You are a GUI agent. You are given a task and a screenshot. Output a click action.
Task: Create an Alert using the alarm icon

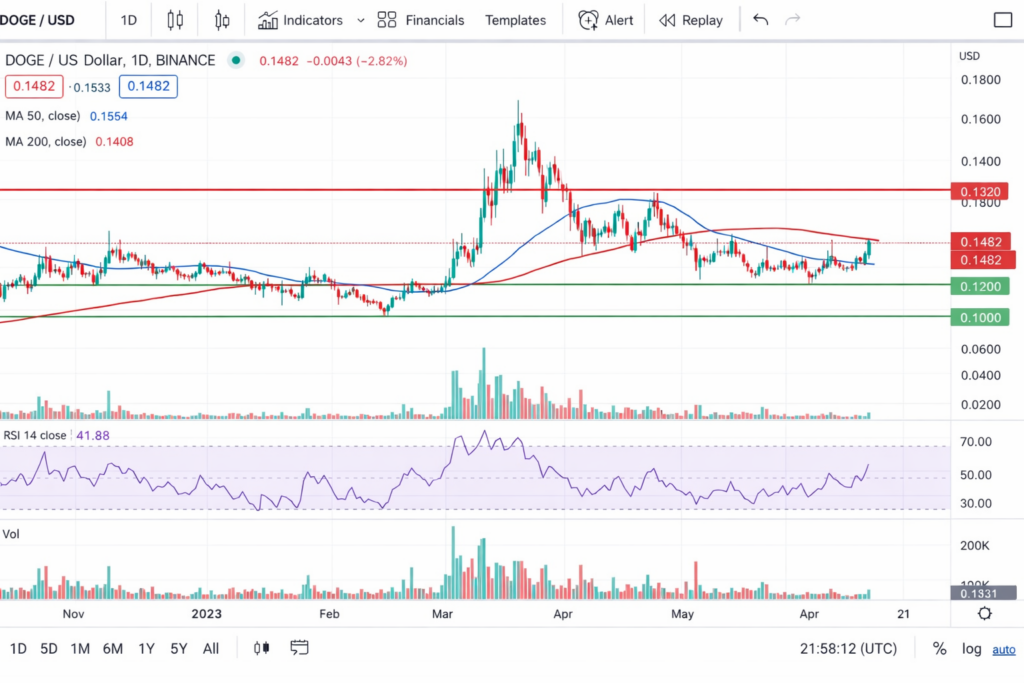tap(589, 19)
